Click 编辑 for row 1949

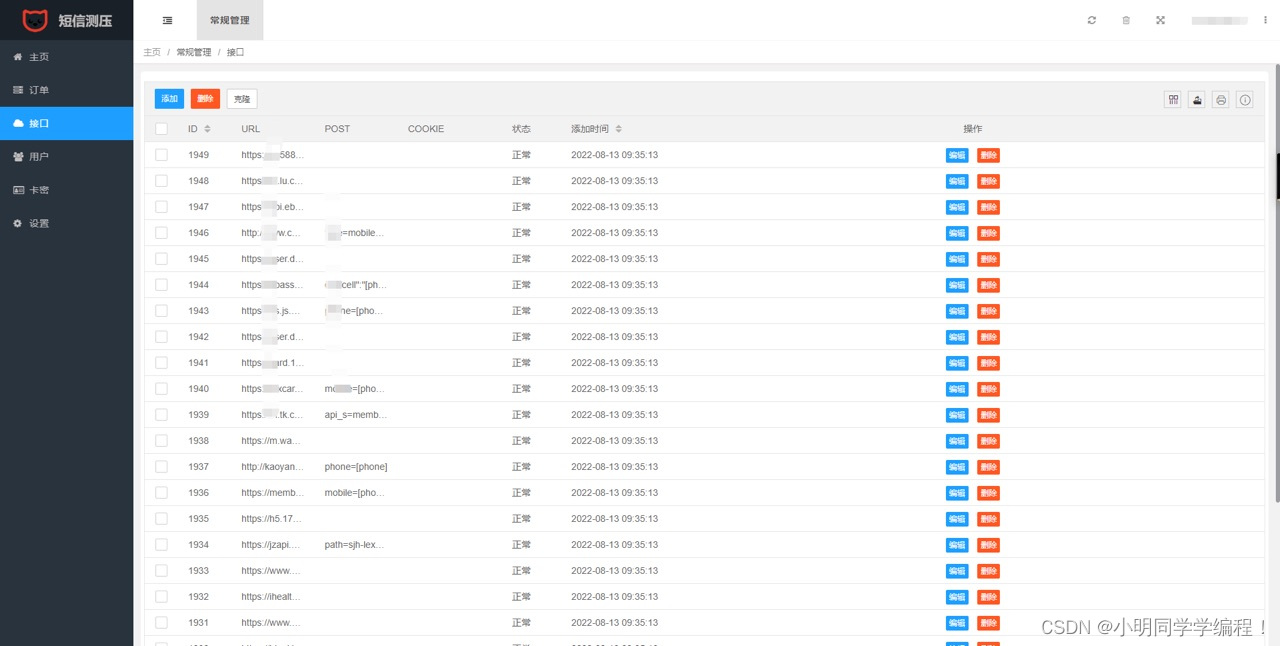point(957,155)
